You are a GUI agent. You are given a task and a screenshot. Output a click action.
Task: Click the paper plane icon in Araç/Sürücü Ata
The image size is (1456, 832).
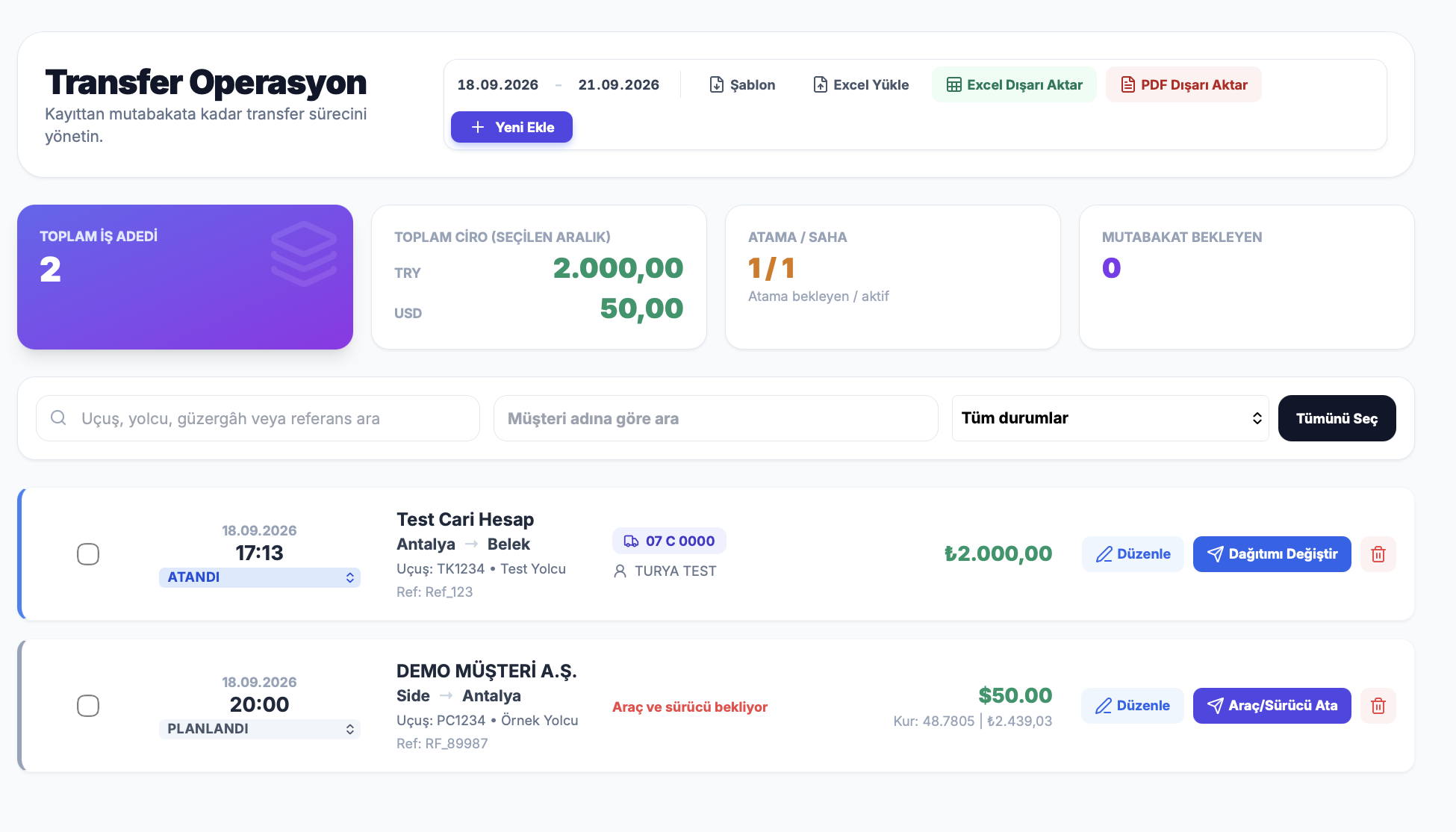1215,706
